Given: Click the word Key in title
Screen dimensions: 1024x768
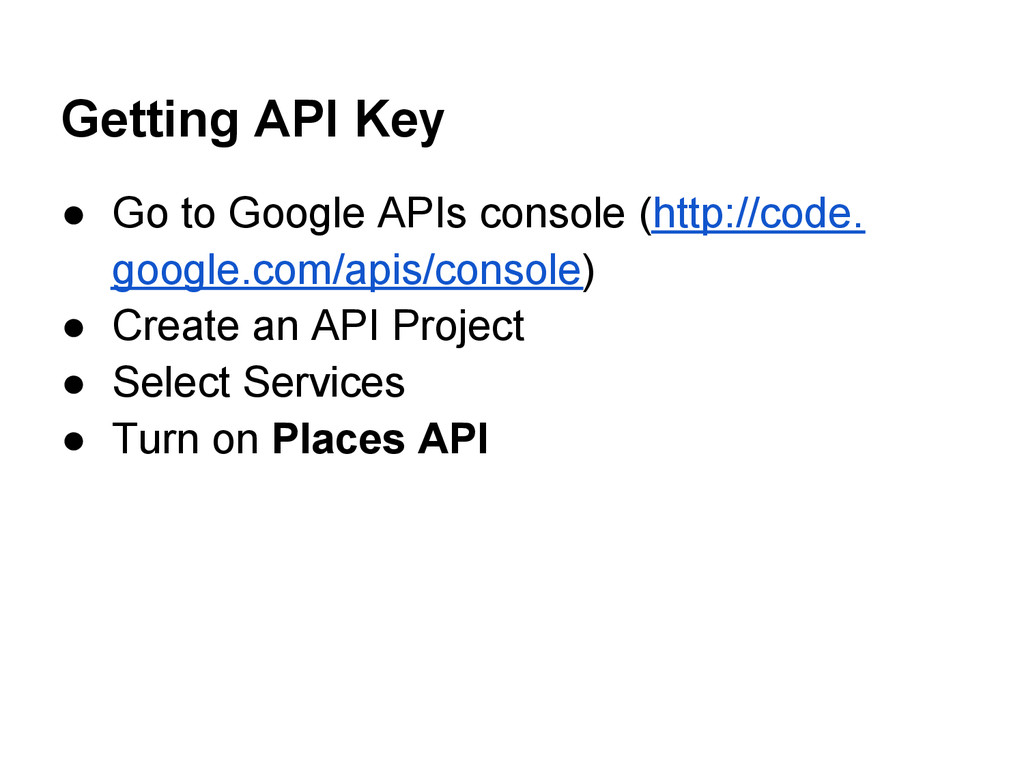Looking at the screenshot, I should click(400, 121).
